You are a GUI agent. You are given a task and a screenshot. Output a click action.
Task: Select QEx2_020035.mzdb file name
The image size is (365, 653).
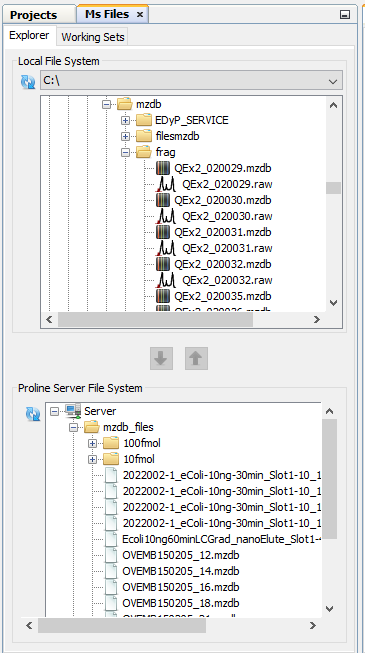pos(223,296)
